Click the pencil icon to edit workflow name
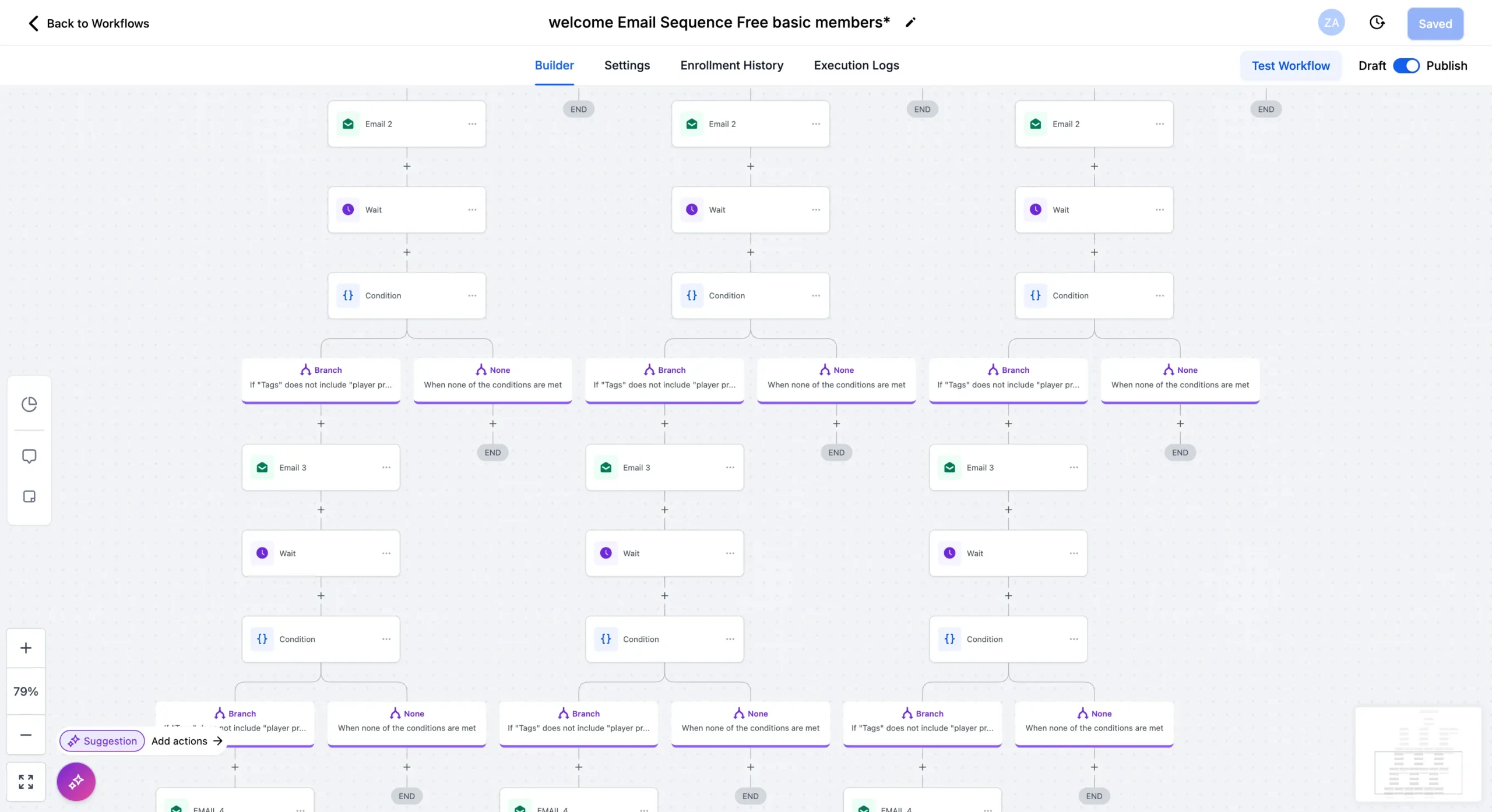Image resolution: width=1492 pixels, height=812 pixels. [910, 23]
